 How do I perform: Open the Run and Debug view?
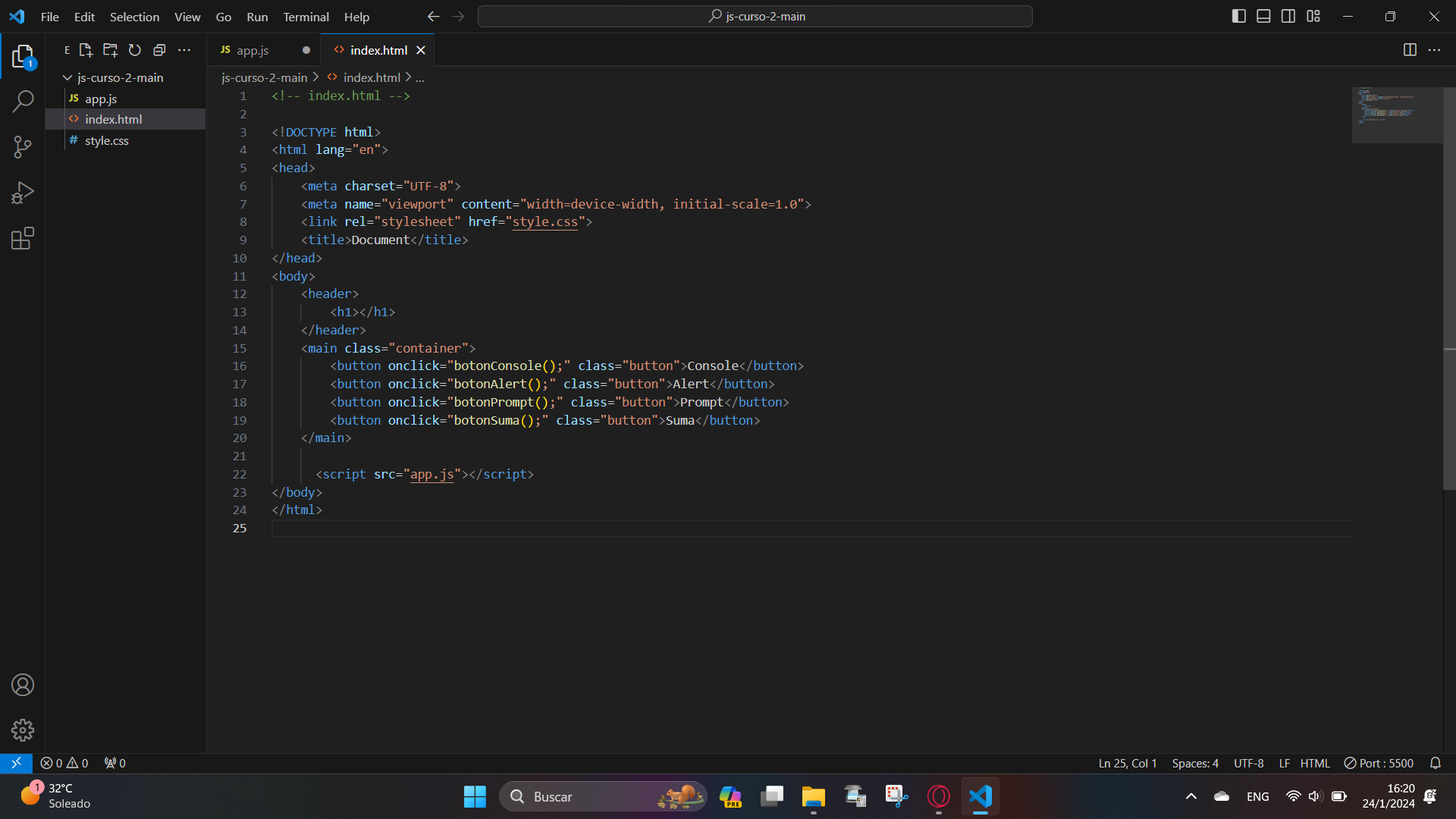click(23, 193)
